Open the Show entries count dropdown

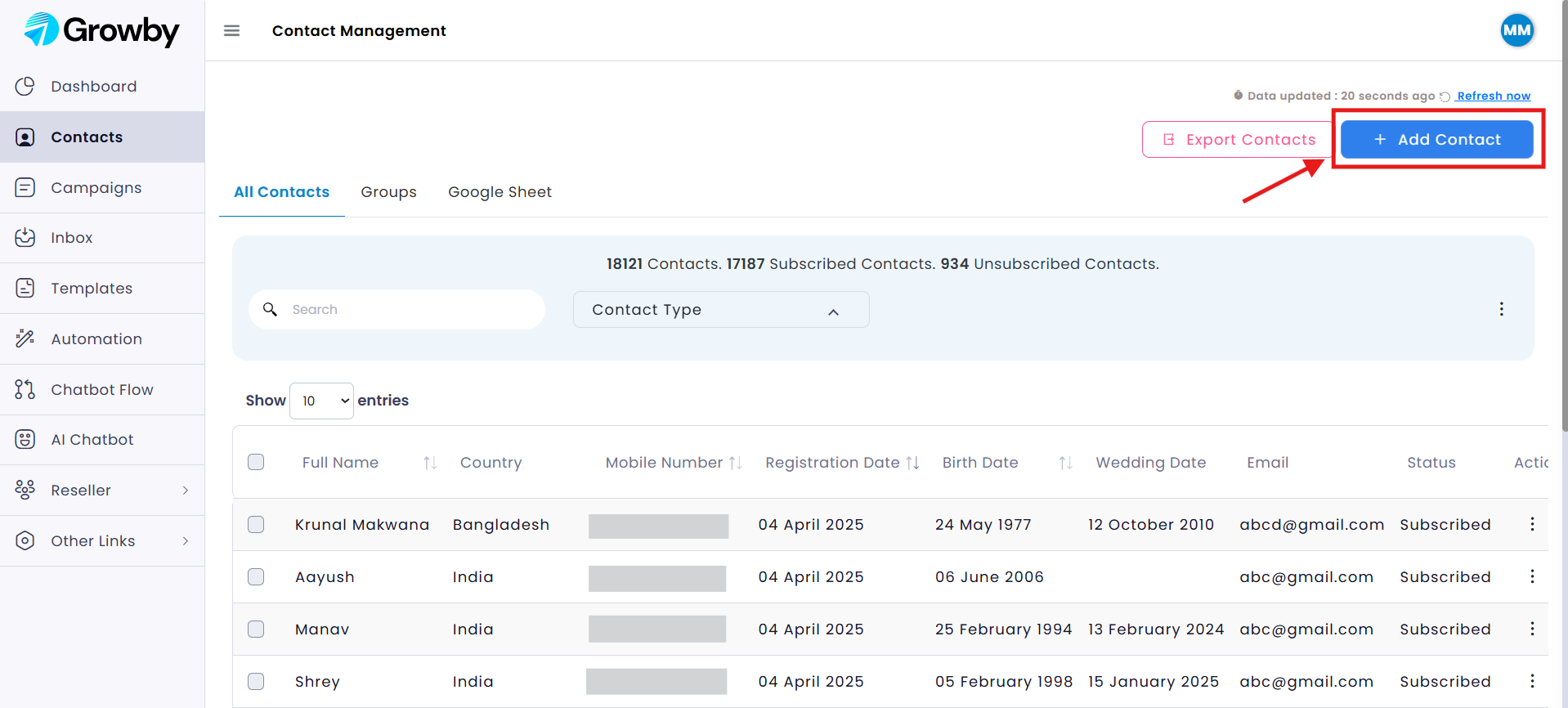point(321,401)
